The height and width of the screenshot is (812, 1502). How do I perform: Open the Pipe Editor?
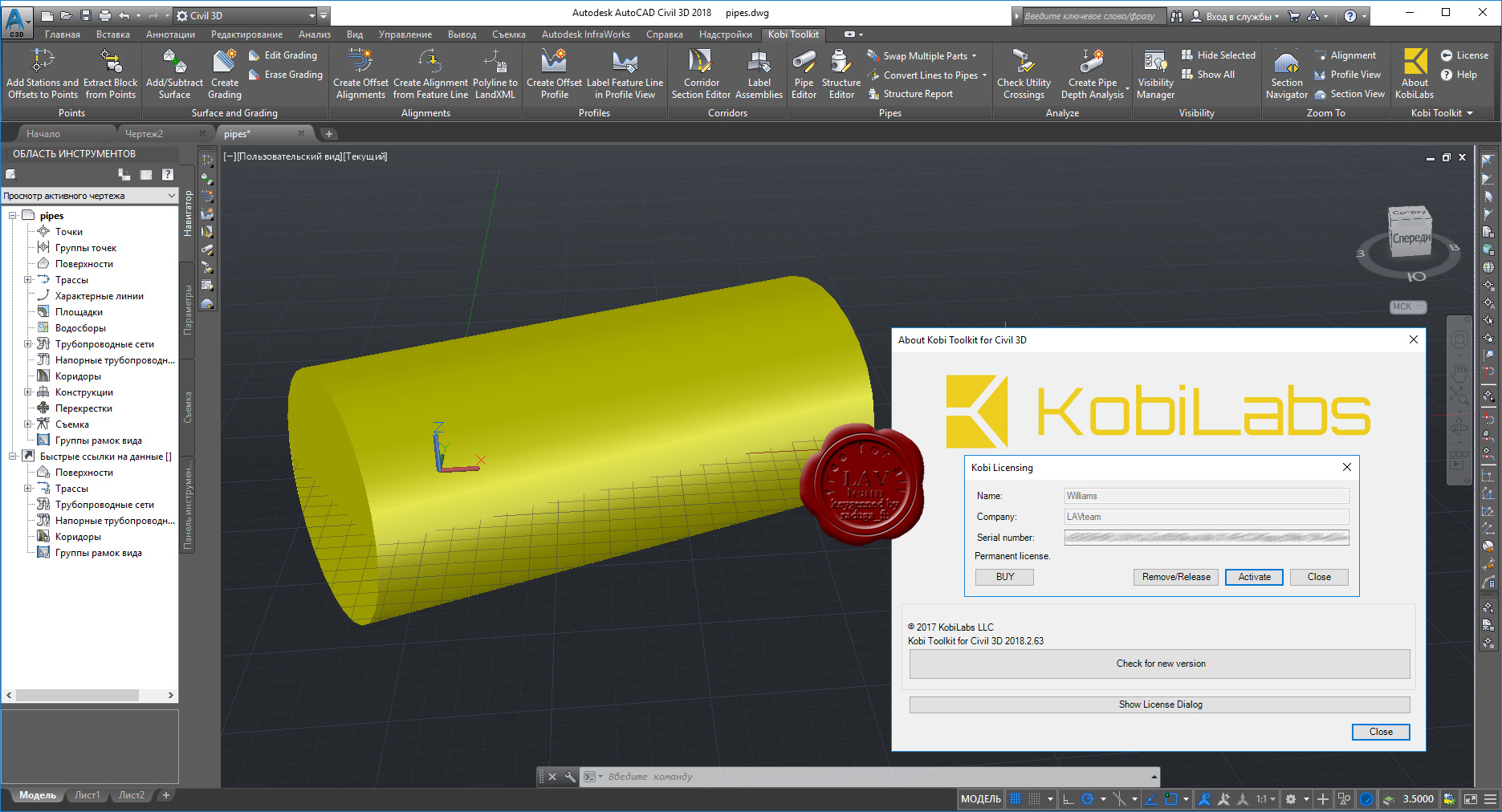coord(804,73)
